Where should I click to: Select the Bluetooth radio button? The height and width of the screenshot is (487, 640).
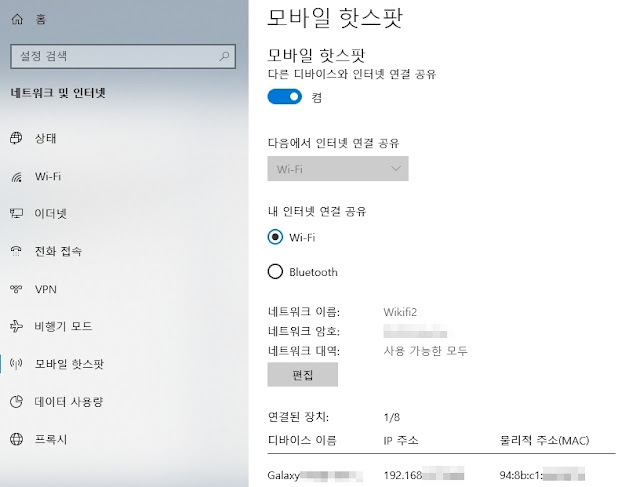275,271
